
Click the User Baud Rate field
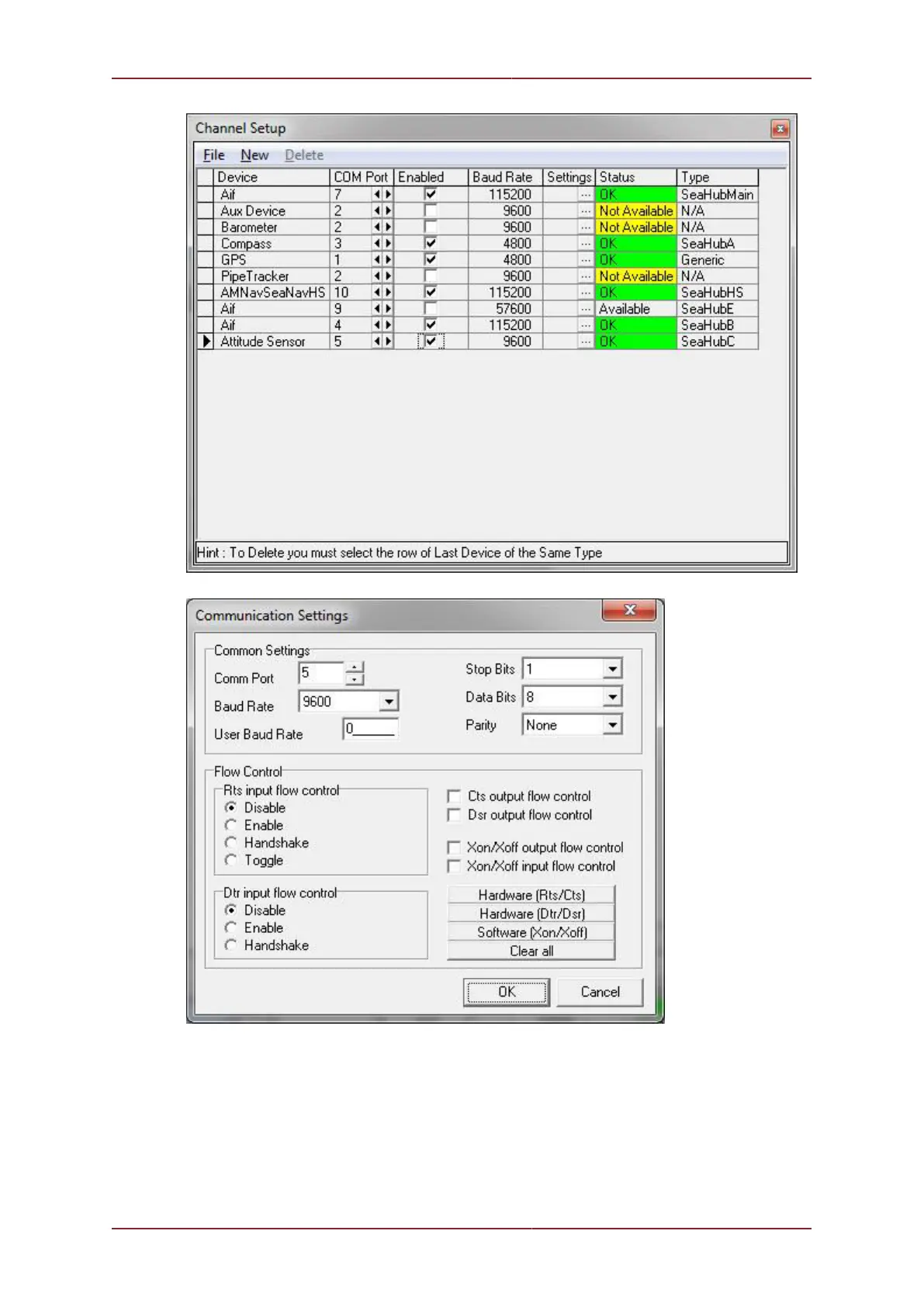tap(371, 728)
